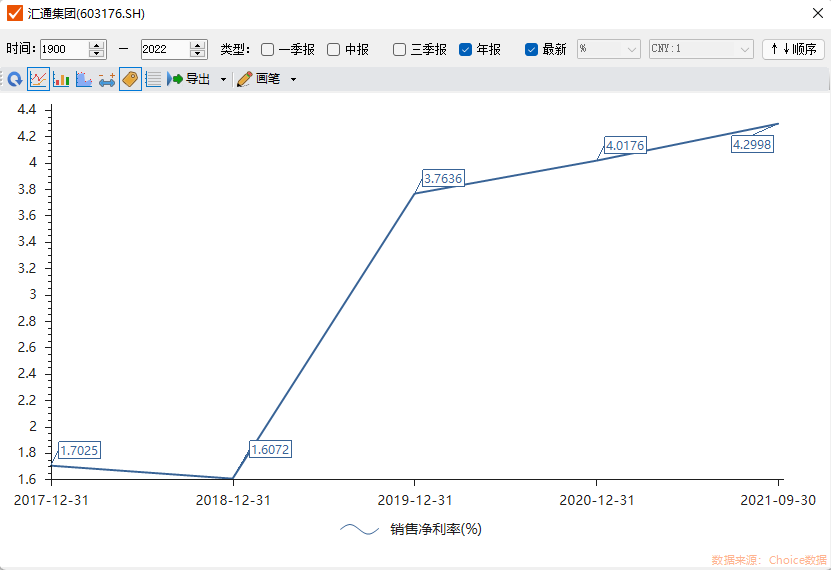This screenshot has width=831, height=570.
Task: Open the % unit dropdown
Action: point(608,49)
